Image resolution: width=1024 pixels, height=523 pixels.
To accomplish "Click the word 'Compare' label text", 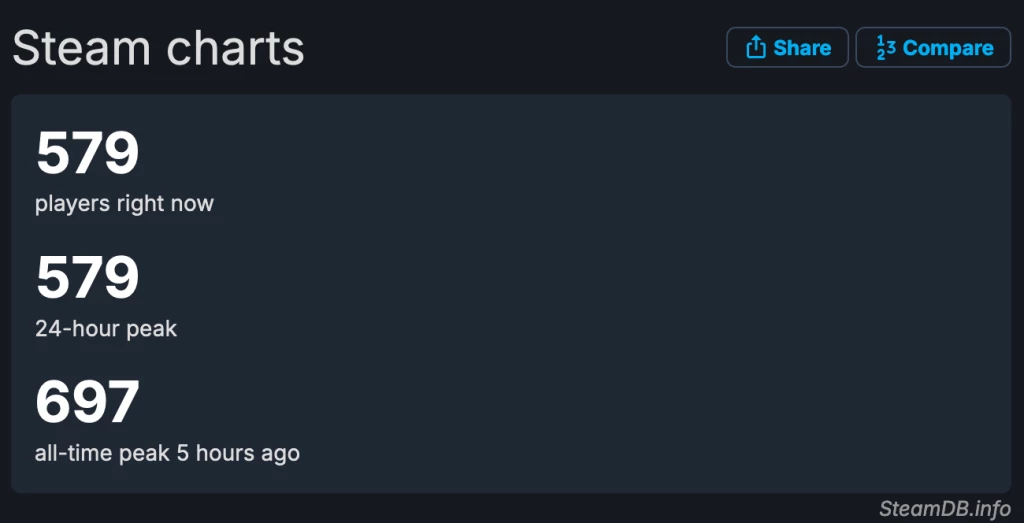I will tap(948, 48).
